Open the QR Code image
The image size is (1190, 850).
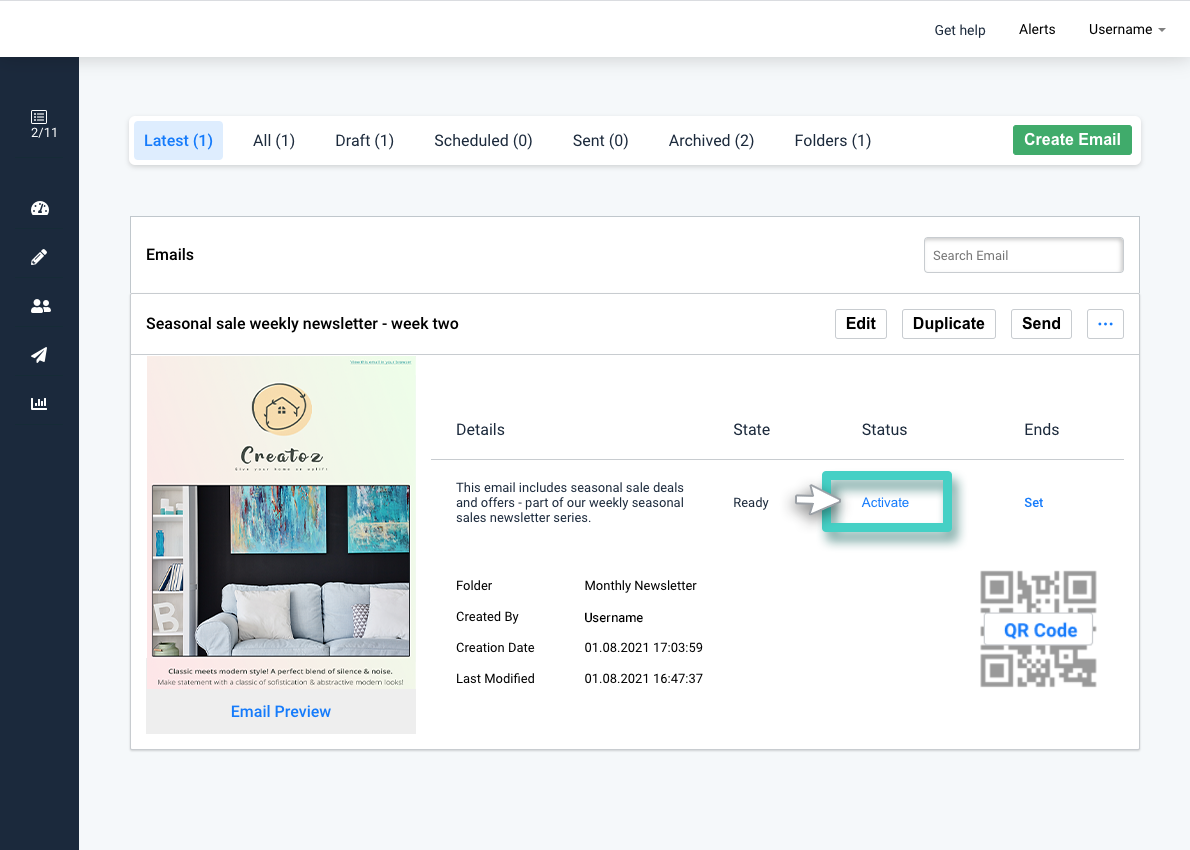1038,629
